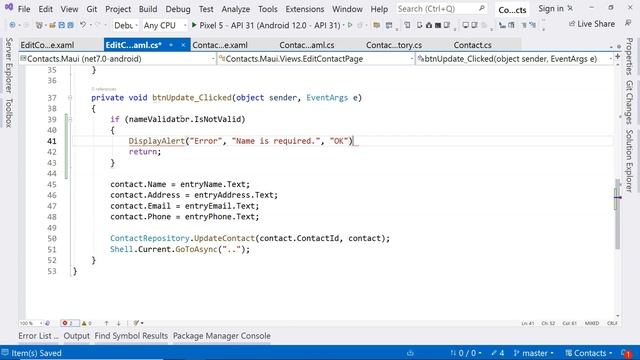Screen dimensions: 640x360
Task: Open the Edit menu
Action: (46, 9)
